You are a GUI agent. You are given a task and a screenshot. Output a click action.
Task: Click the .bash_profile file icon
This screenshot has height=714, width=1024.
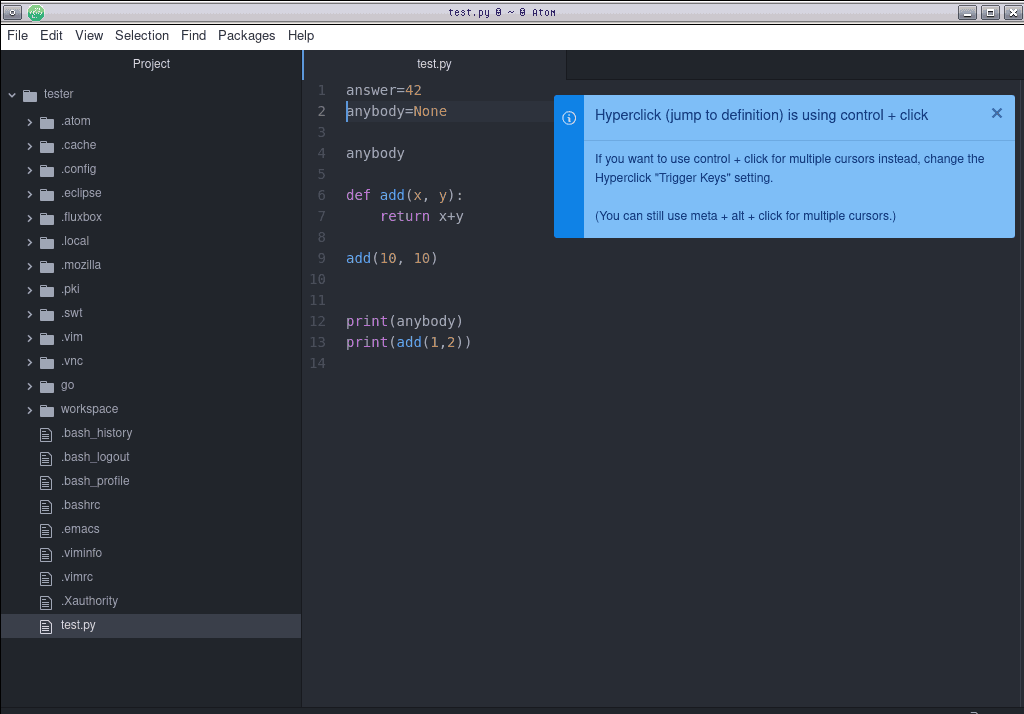(46, 483)
